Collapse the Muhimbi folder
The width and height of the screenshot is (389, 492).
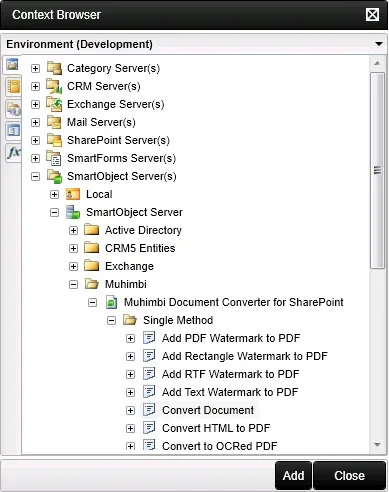pos(73,284)
